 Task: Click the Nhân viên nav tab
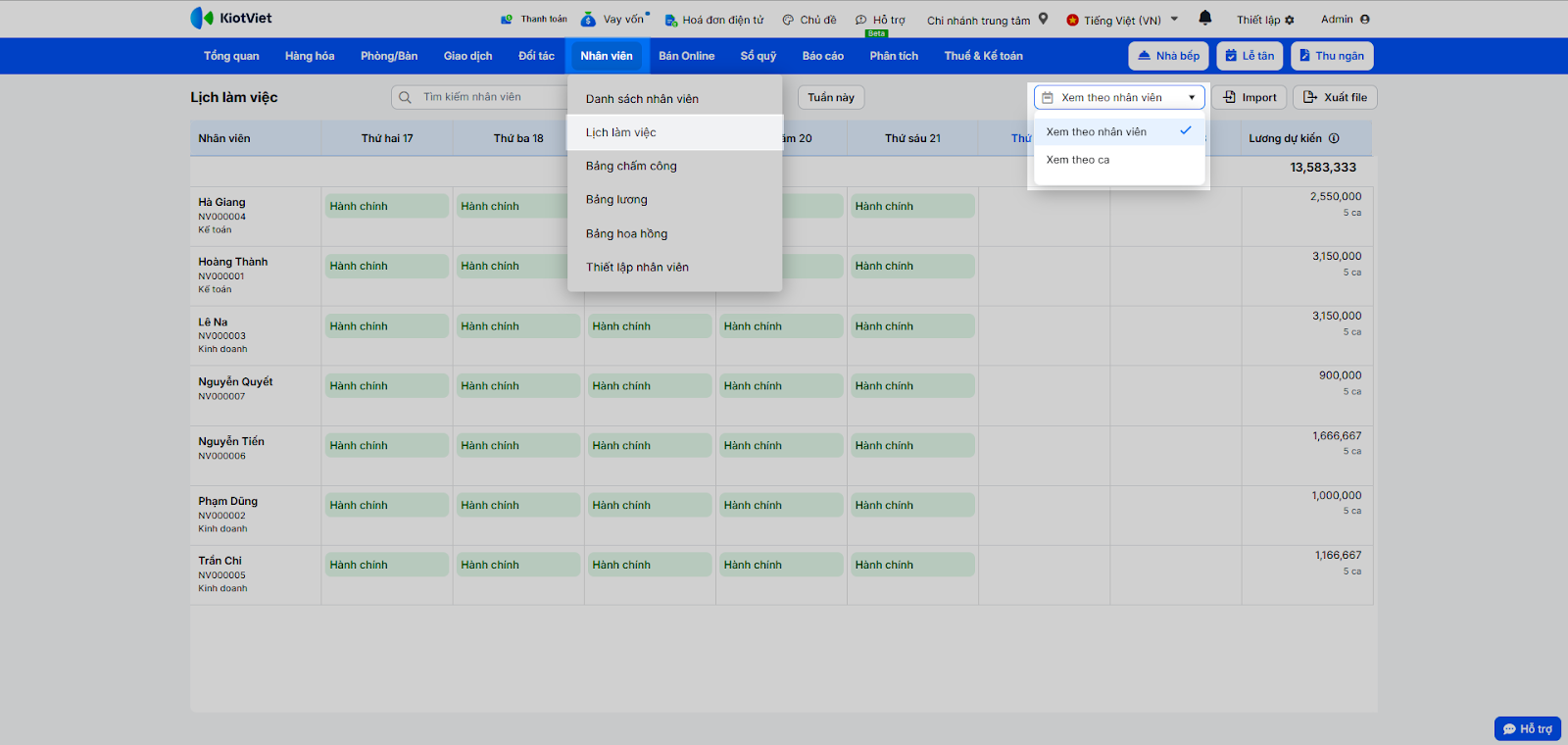click(x=607, y=56)
